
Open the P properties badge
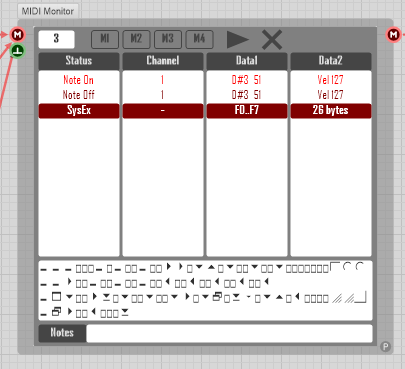[x=385, y=347]
